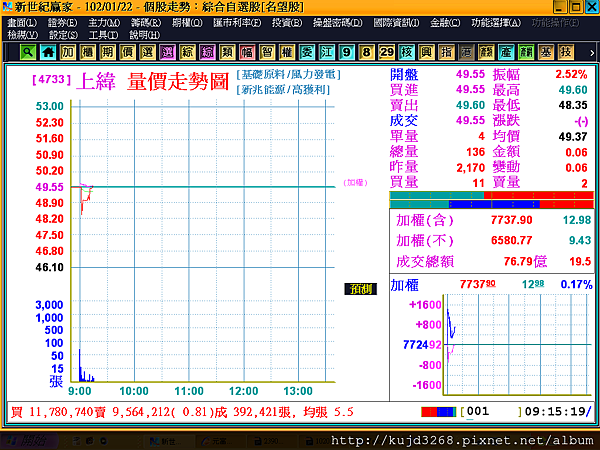Open the 匯市利率(F) menu
This screenshot has height=450, width=600.
click(237, 23)
